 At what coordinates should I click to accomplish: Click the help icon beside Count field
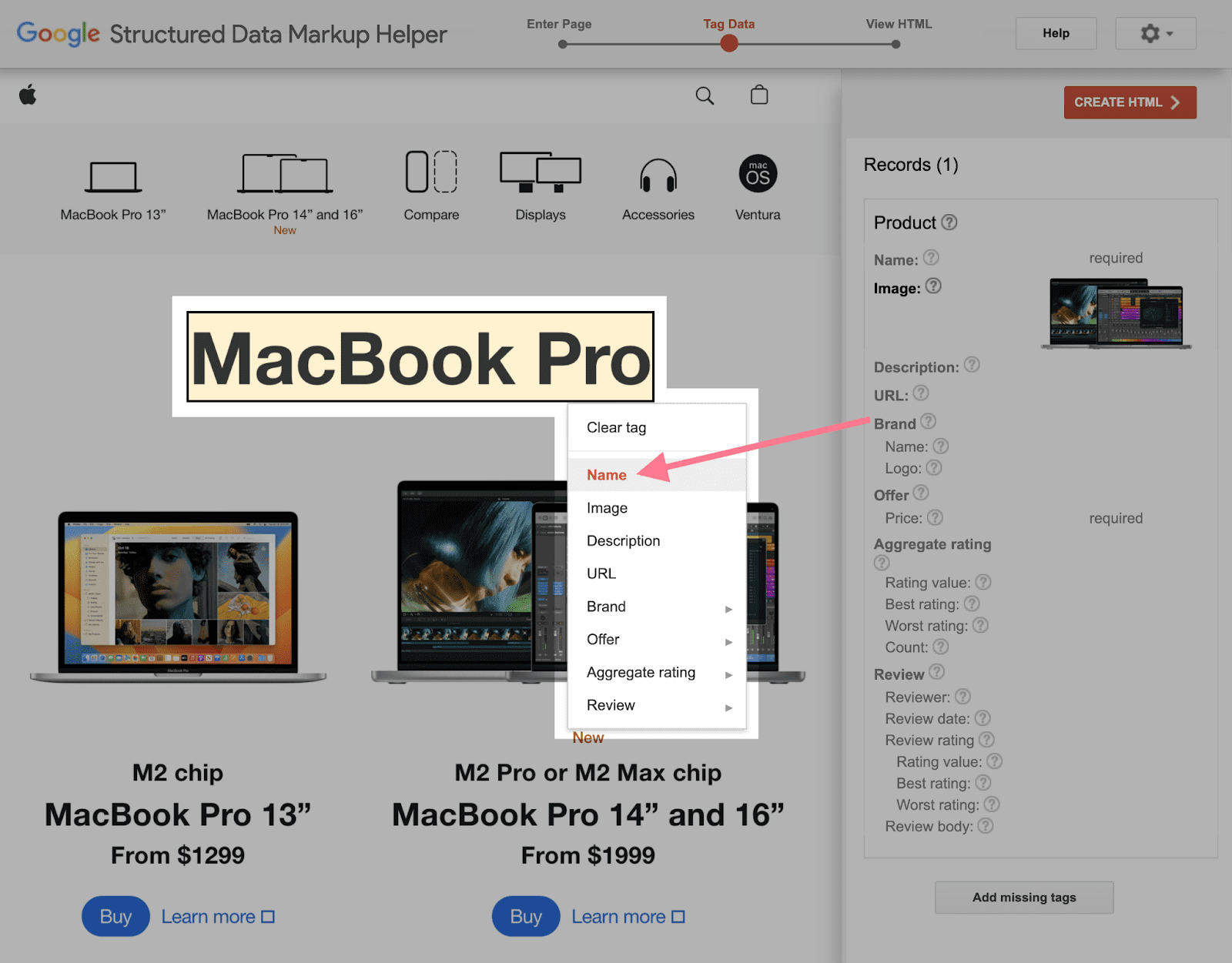click(x=941, y=647)
